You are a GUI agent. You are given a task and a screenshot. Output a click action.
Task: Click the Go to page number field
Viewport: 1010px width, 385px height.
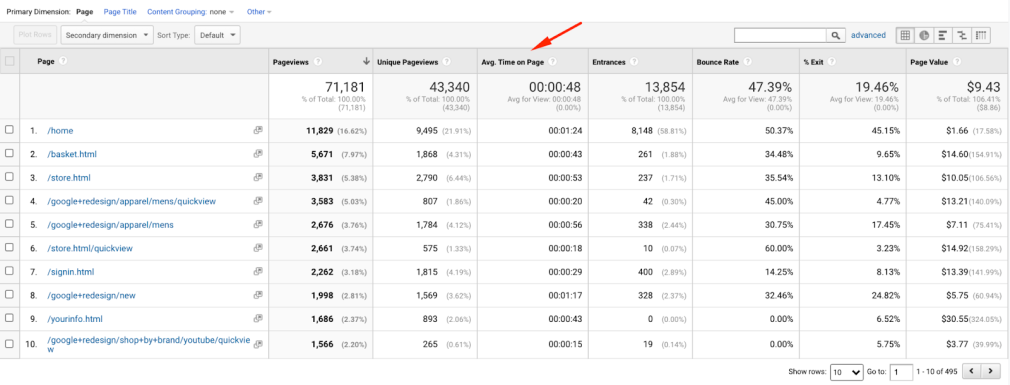click(901, 372)
